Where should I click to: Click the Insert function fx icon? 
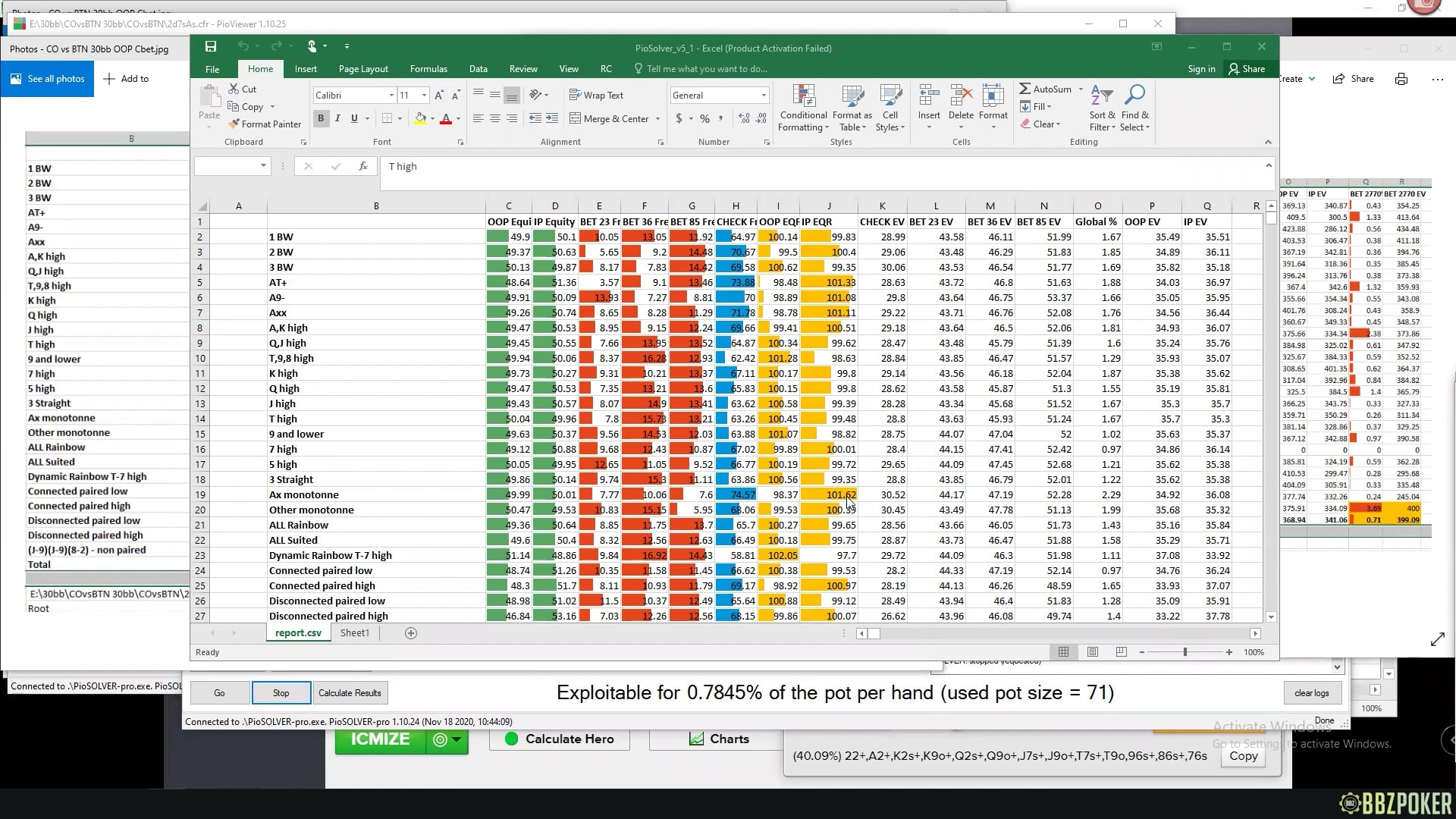pos(363,166)
